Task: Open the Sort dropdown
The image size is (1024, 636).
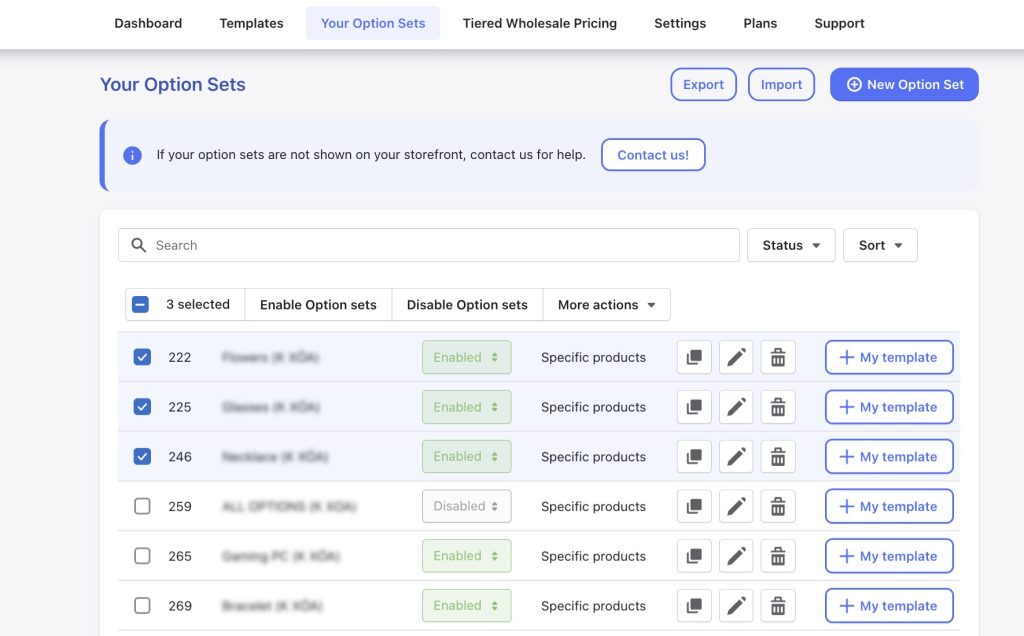Action: [880, 245]
